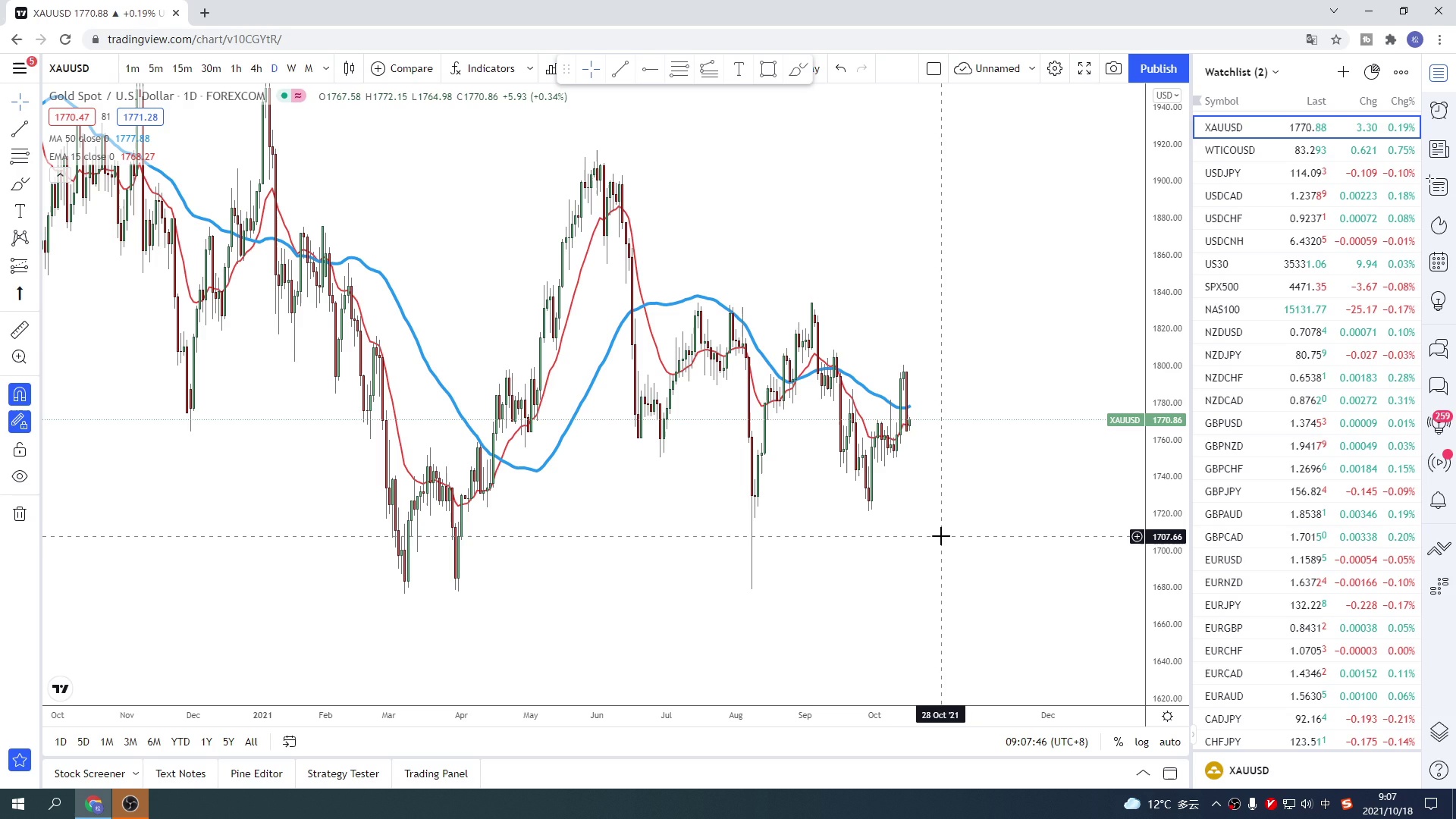Click the zoom in magnifier tool
The width and height of the screenshot is (1456, 819).
pos(20,357)
